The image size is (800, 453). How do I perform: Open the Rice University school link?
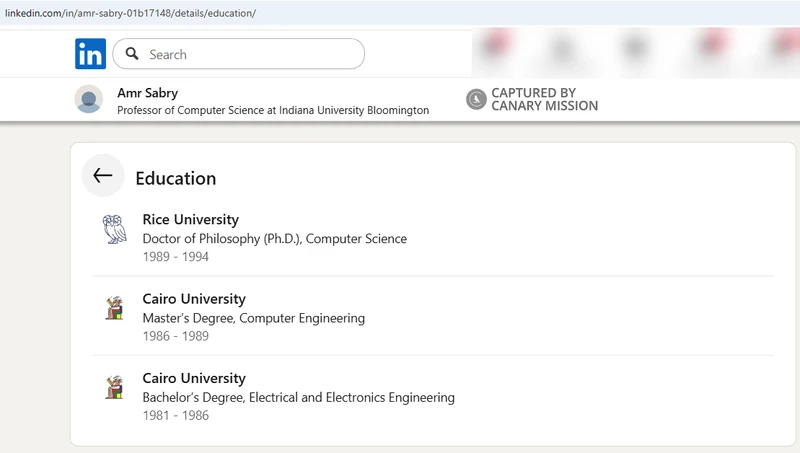pyautogui.click(x=190, y=219)
